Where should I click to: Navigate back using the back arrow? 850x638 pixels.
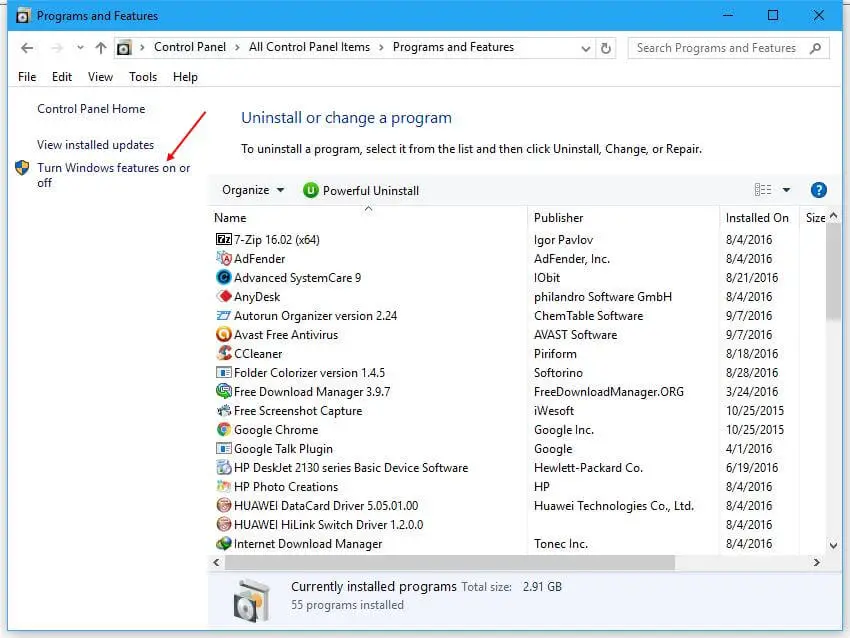coord(26,47)
